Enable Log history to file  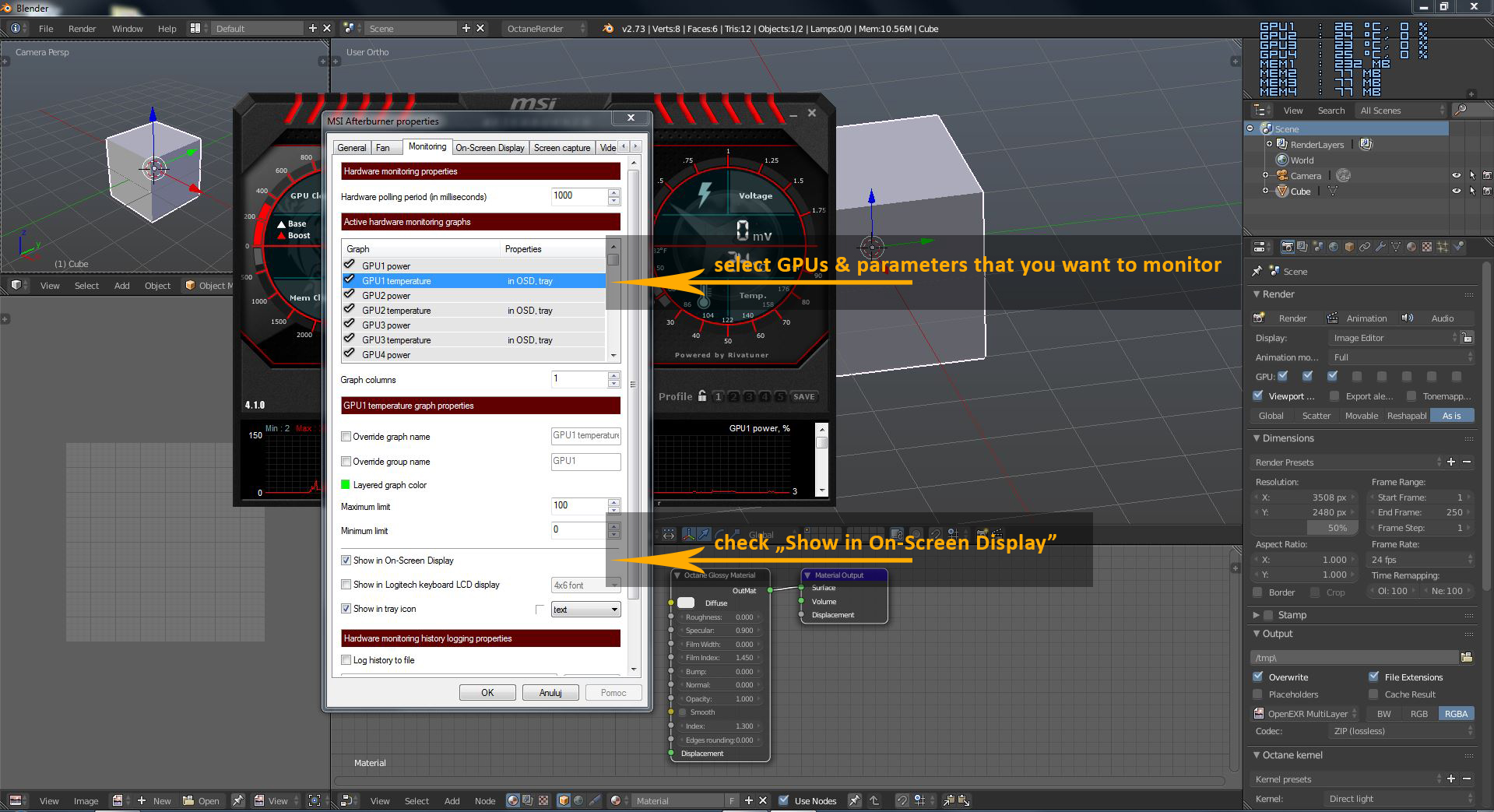point(346,659)
